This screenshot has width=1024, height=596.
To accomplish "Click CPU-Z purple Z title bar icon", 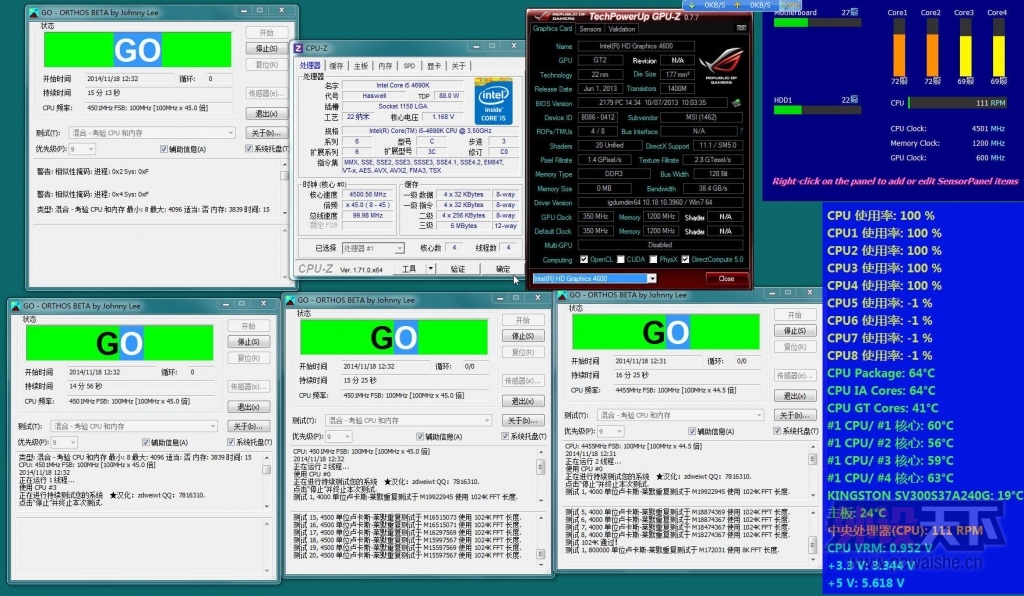I will tap(298, 48).
